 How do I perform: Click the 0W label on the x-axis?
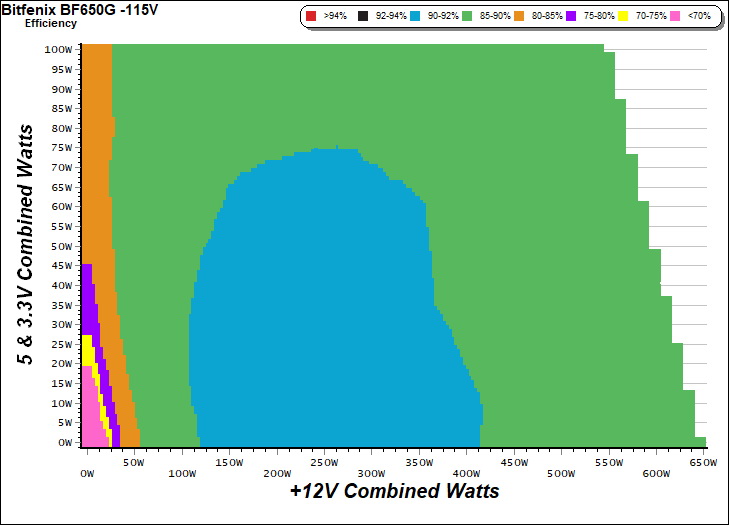pos(86,463)
